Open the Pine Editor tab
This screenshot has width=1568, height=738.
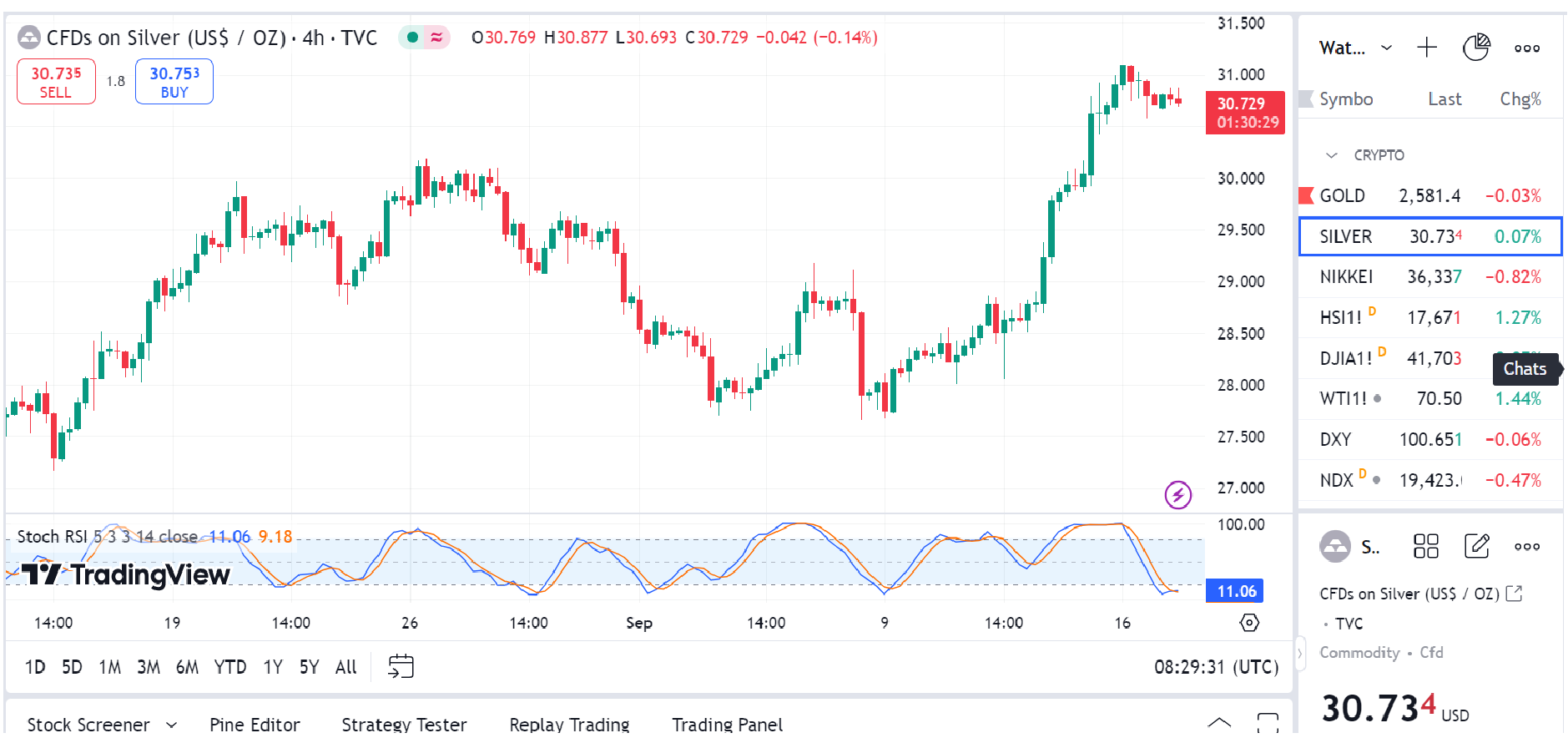point(255,724)
